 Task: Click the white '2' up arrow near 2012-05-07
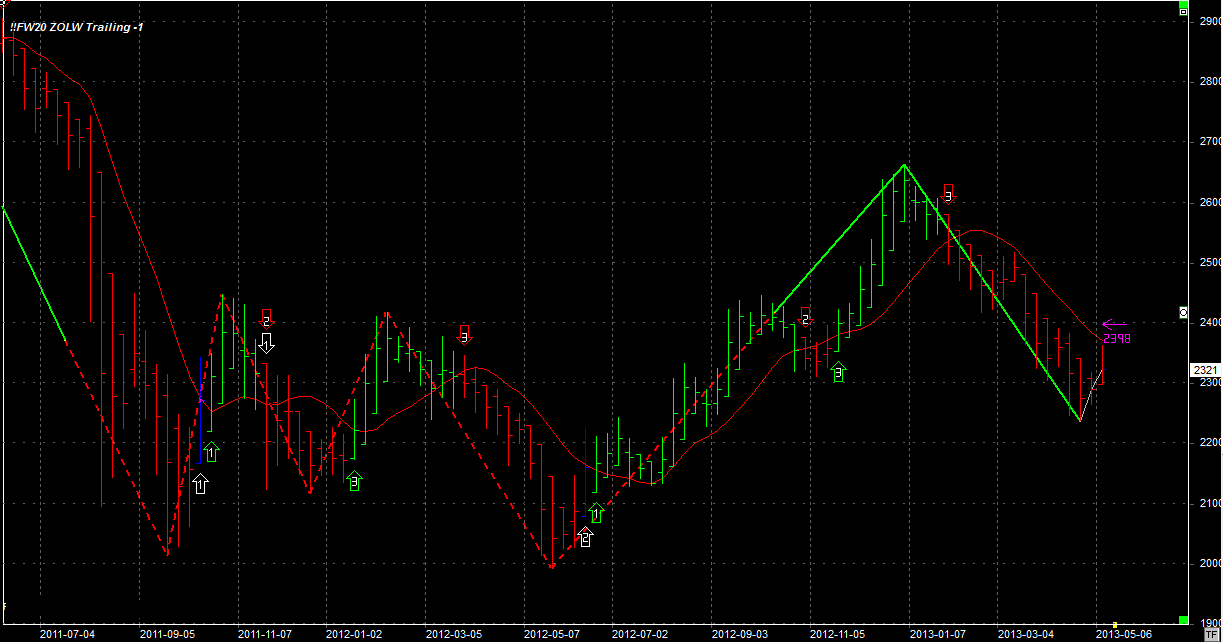coord(585,538)
